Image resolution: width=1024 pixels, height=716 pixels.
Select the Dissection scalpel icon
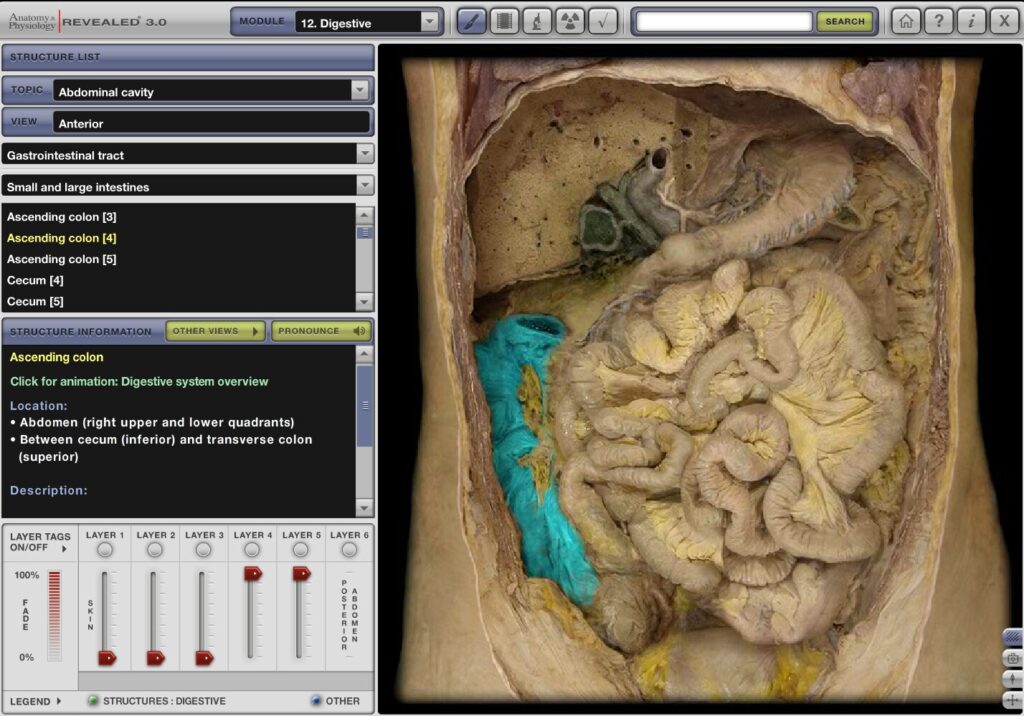(x=472, y=21)
